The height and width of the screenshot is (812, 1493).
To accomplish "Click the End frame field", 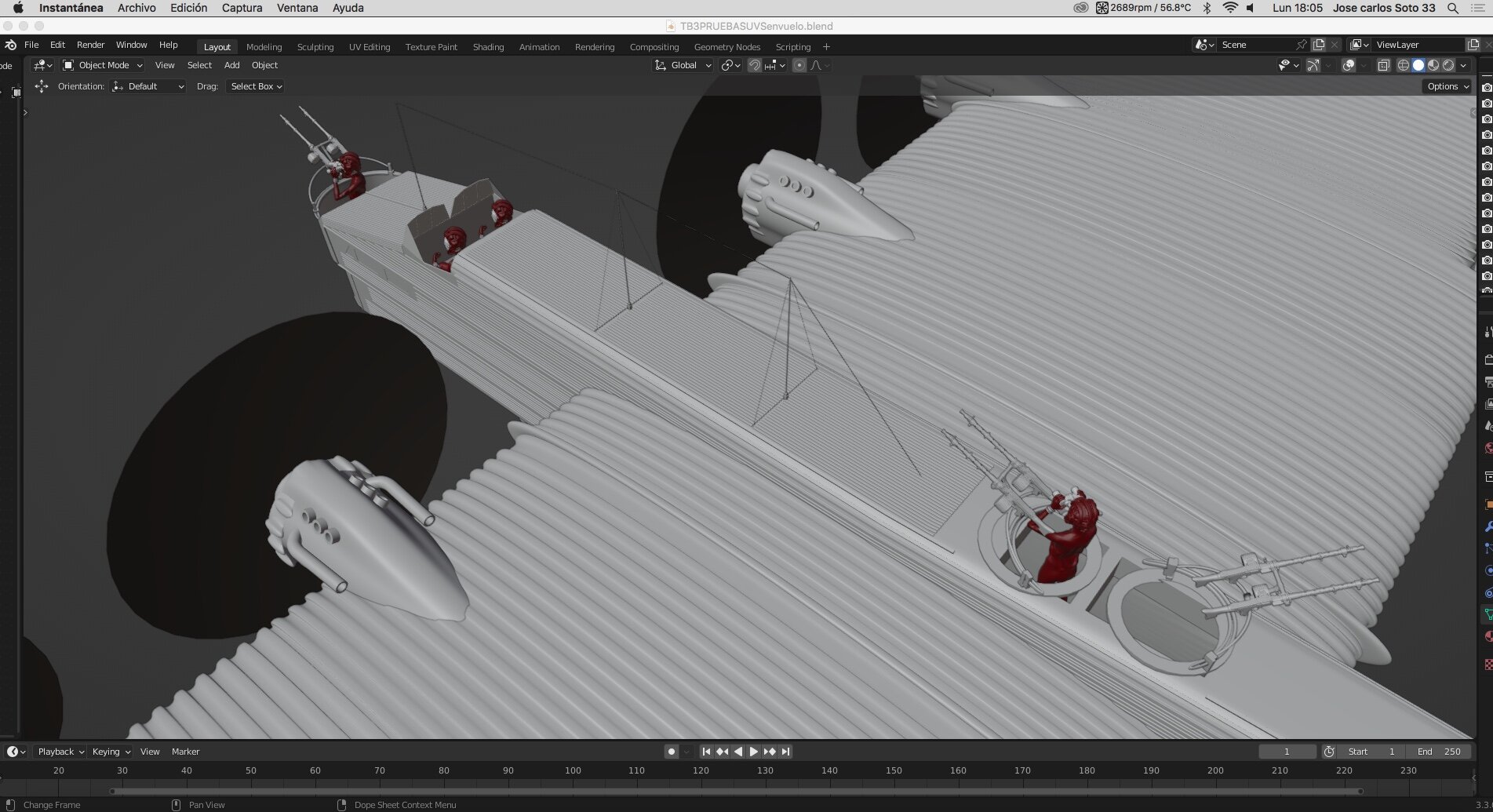I will click(x=1439, y=752).
